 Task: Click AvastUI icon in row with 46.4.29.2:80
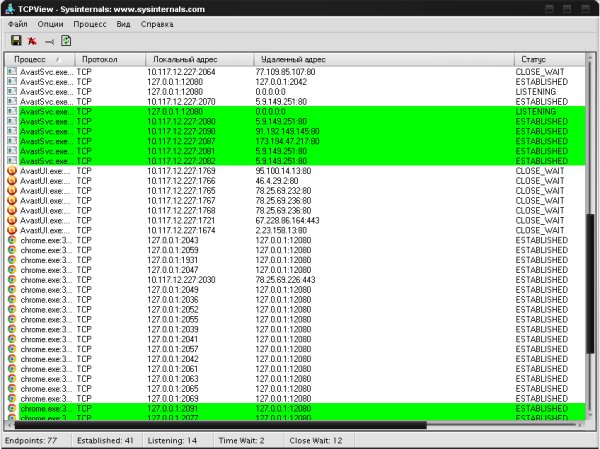tap(12, 181)
